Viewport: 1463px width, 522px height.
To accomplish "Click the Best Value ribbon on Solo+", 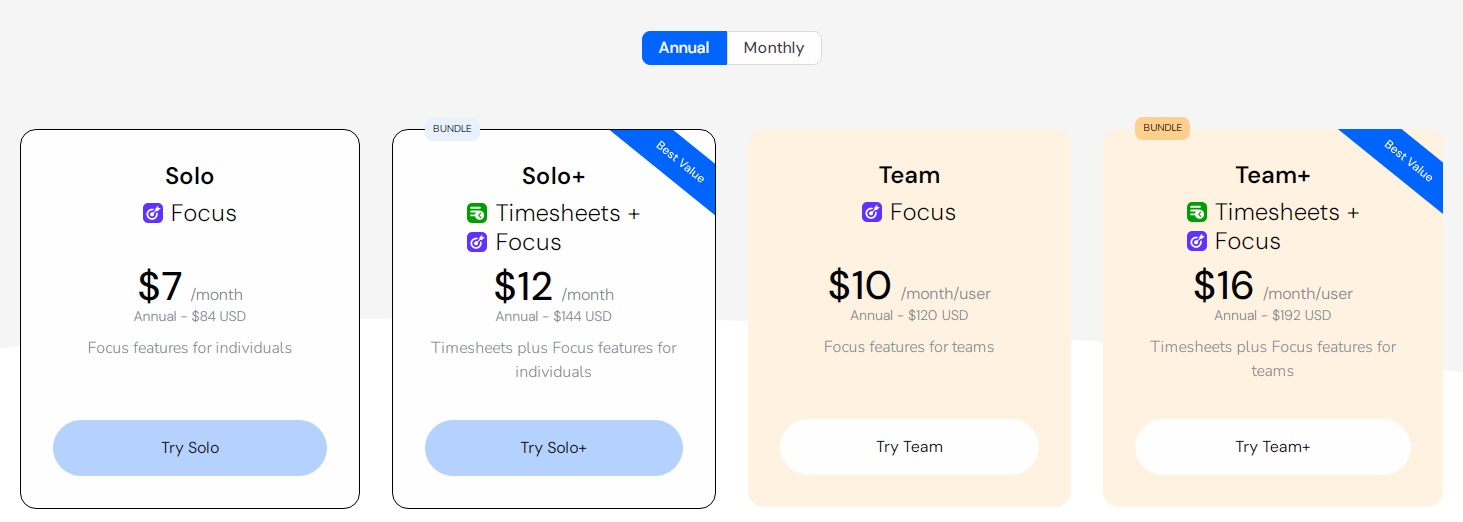I will [681, 162].
